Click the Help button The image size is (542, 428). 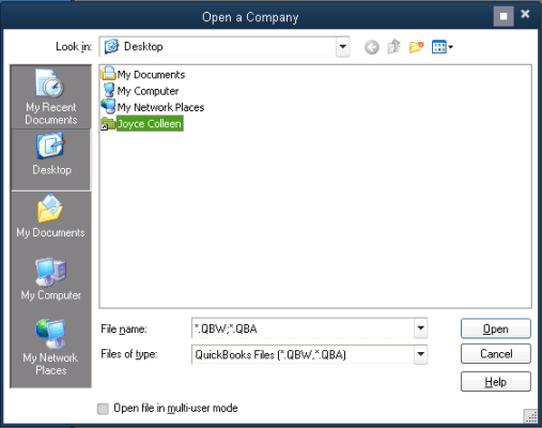click(x=495, y=382)
